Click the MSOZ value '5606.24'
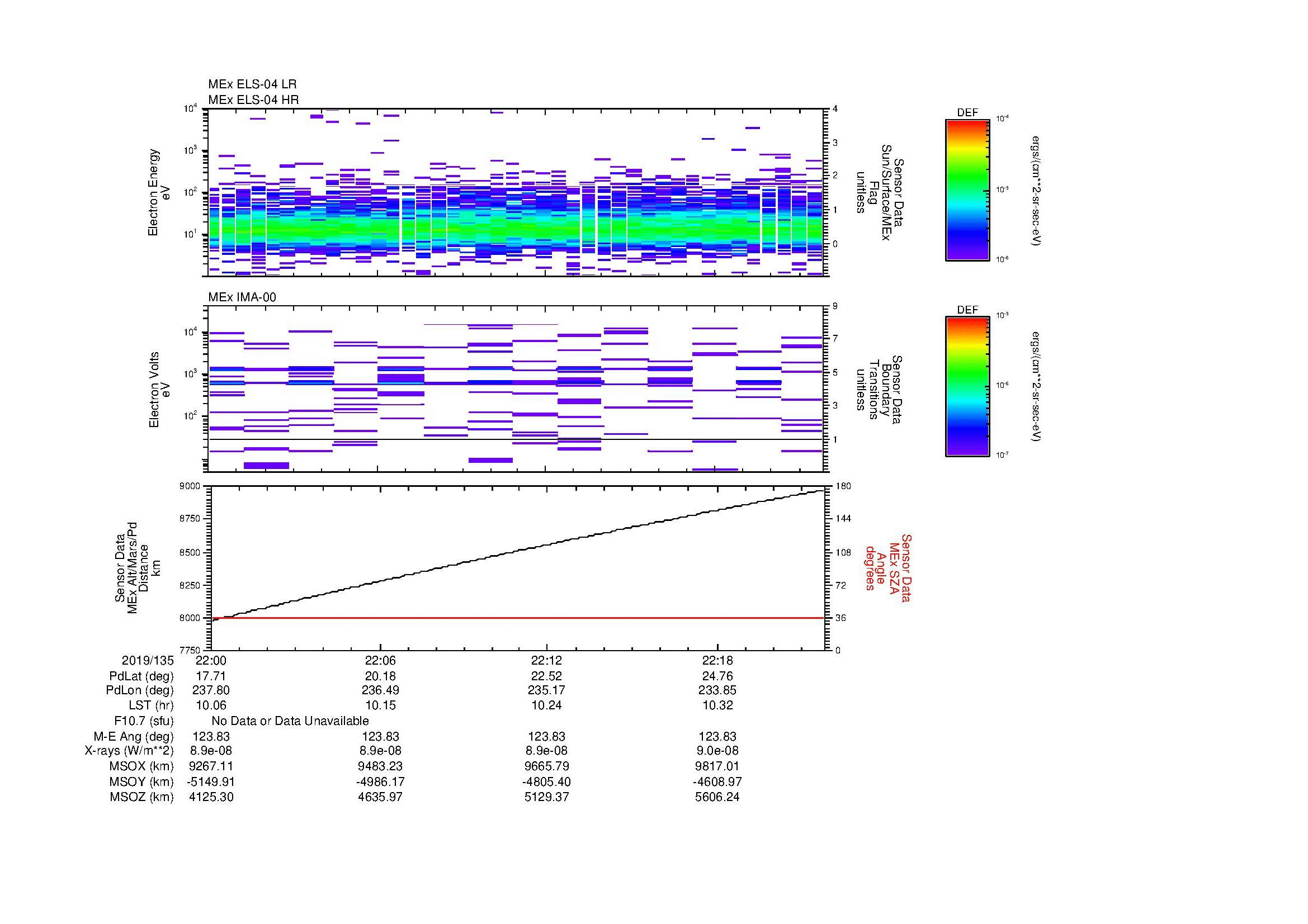The width and height of the screenshot is (1308, 924). [x=717, y=797]
